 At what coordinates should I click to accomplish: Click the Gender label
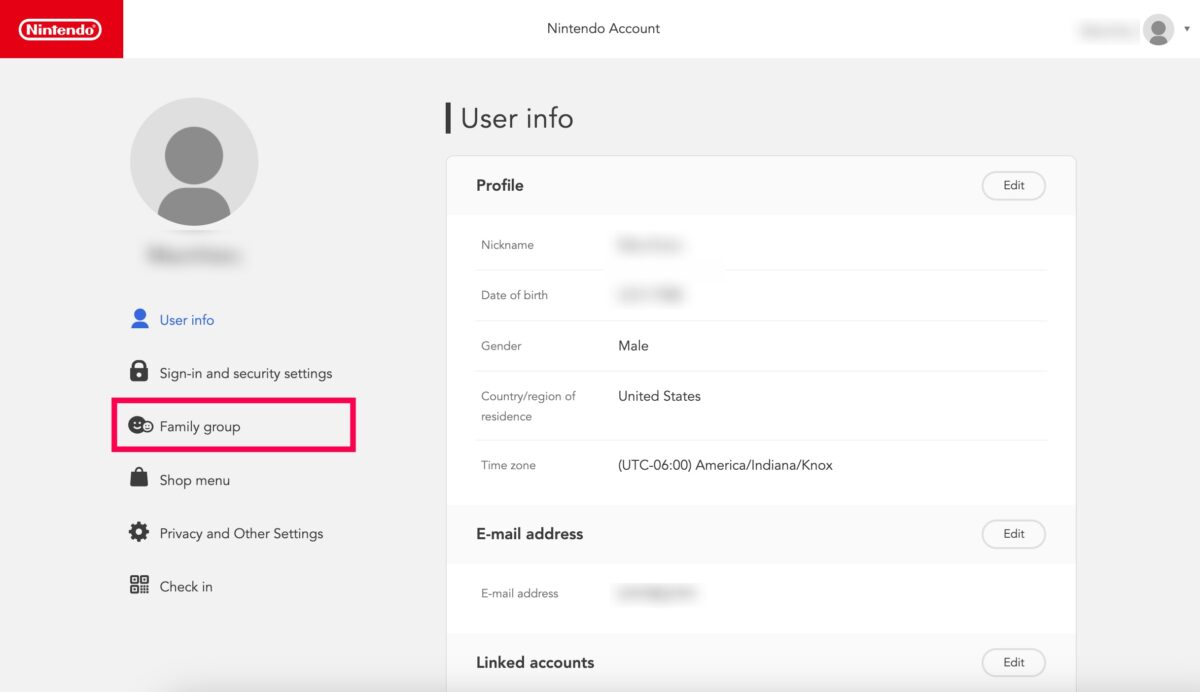coord(501,345)
